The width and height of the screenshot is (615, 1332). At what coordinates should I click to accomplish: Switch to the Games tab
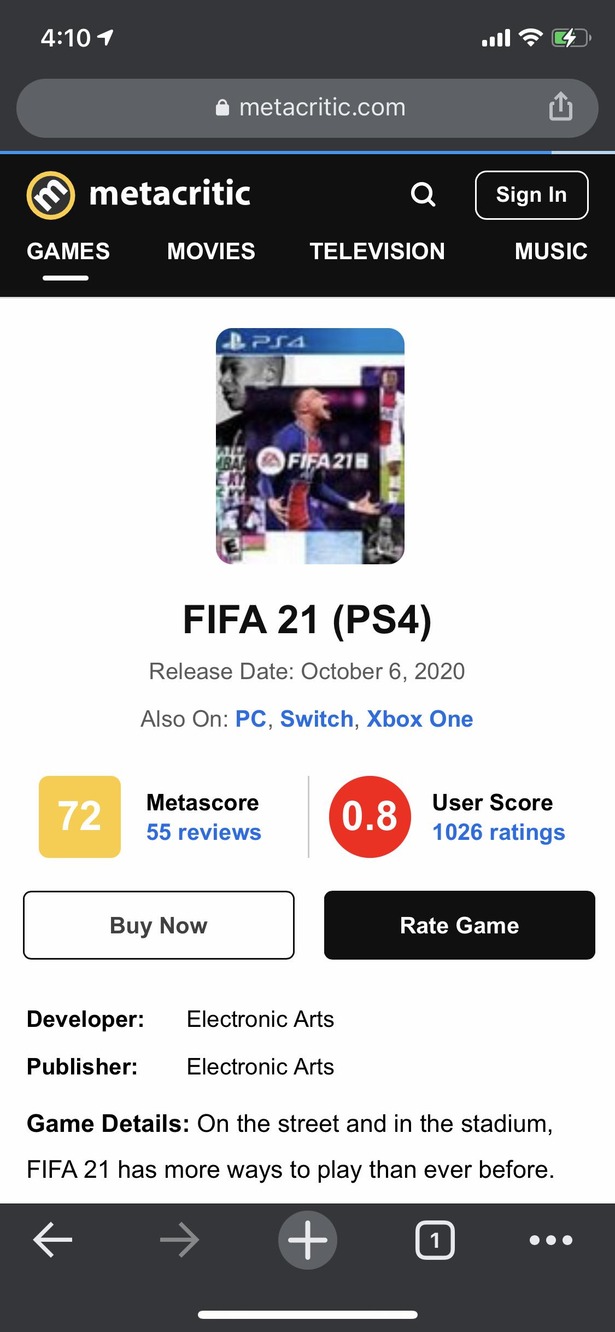tap(68, 252)
